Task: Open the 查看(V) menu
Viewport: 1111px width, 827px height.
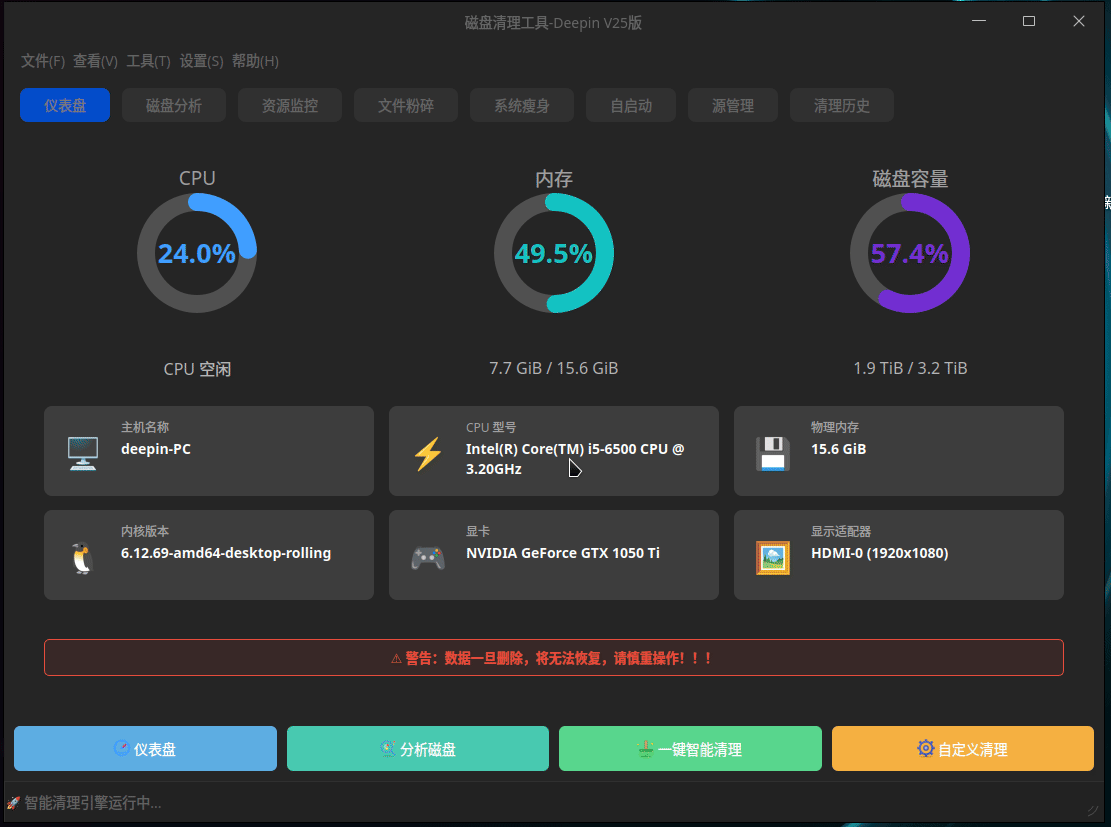Action: [x=95, y=62]
